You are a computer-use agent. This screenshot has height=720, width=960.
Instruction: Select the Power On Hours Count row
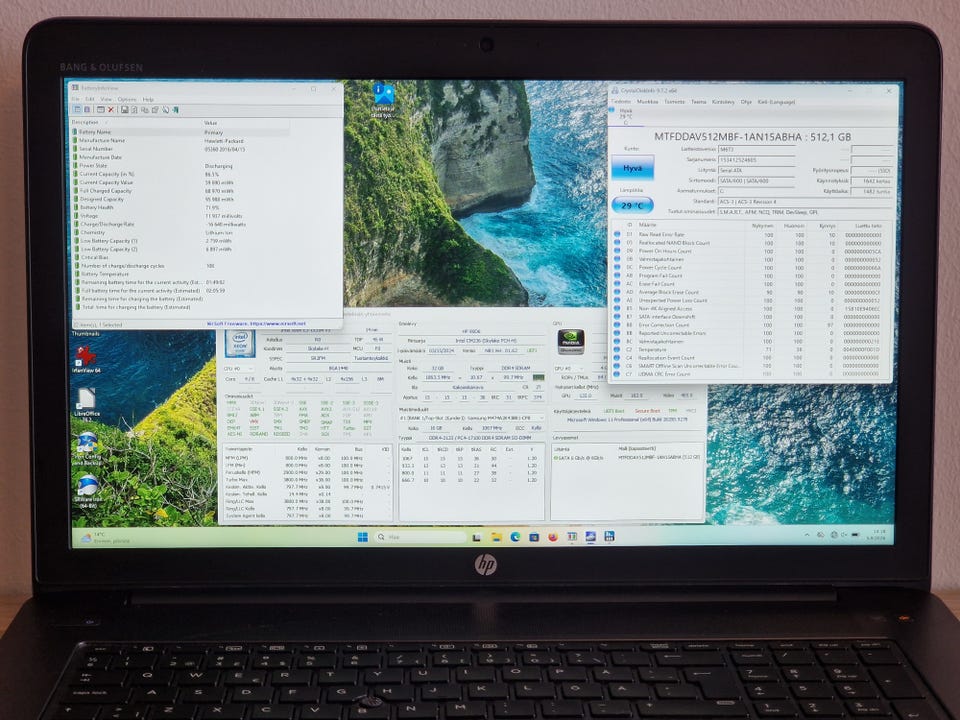tap(750, 251)
